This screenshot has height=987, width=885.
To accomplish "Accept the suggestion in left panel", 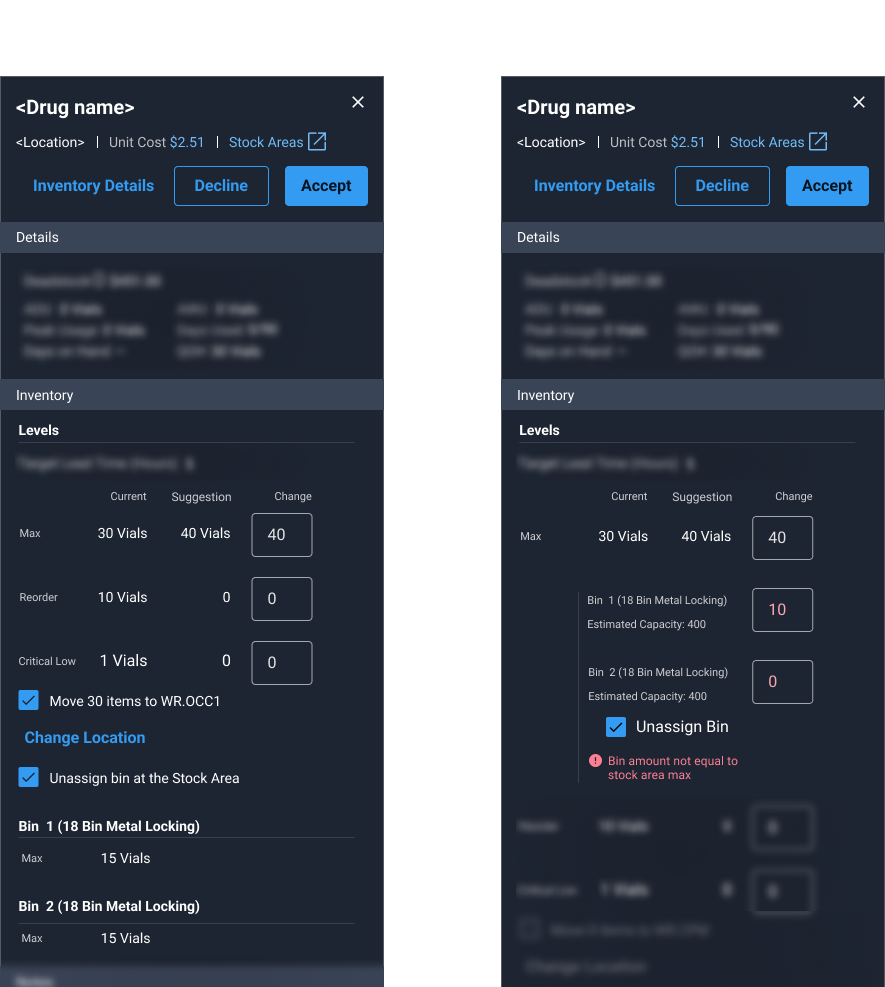I will coord(326,186).
